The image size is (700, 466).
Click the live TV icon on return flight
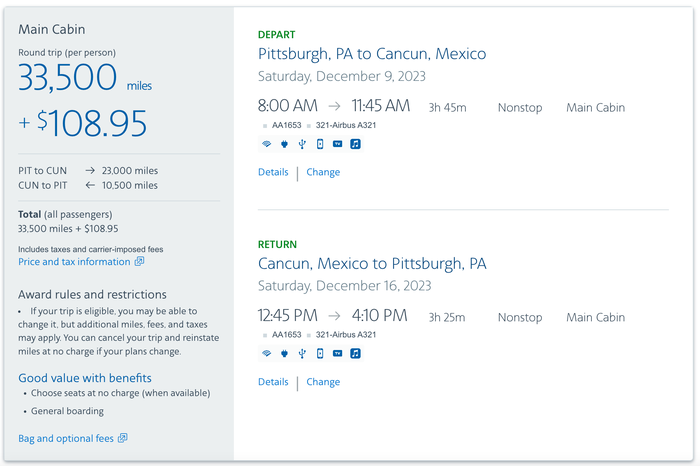pyautogui.click(x=338, y=354)
